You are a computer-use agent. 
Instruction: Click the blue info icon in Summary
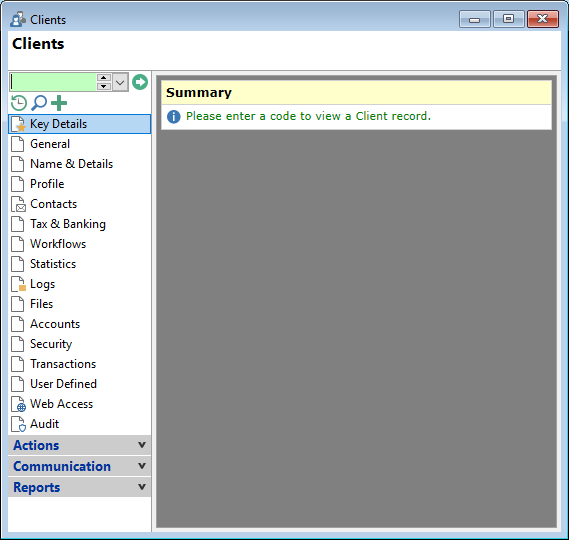click(173, 116)
